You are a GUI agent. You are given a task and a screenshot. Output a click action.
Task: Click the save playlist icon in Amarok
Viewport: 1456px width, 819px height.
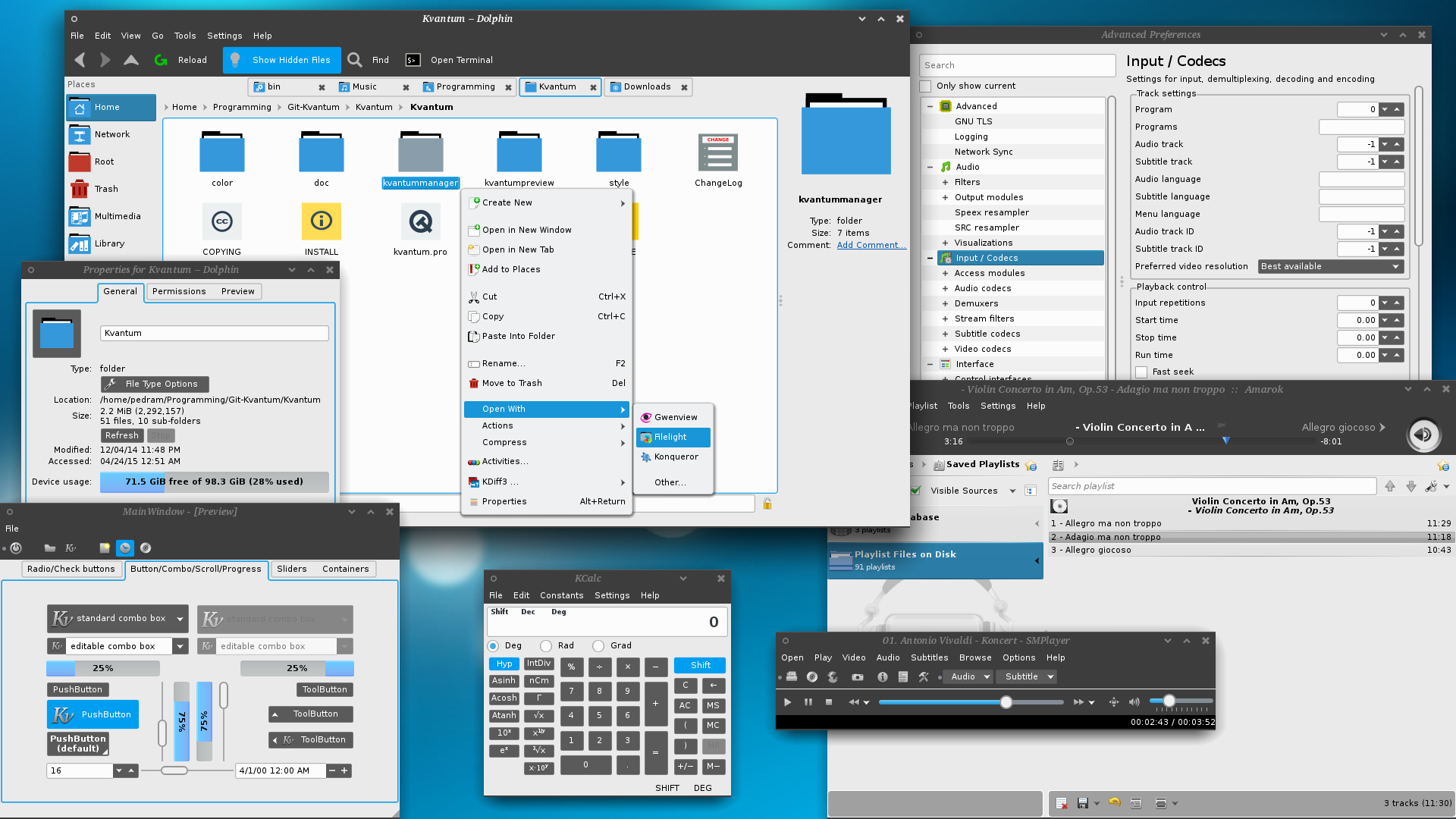[1083, 803]
